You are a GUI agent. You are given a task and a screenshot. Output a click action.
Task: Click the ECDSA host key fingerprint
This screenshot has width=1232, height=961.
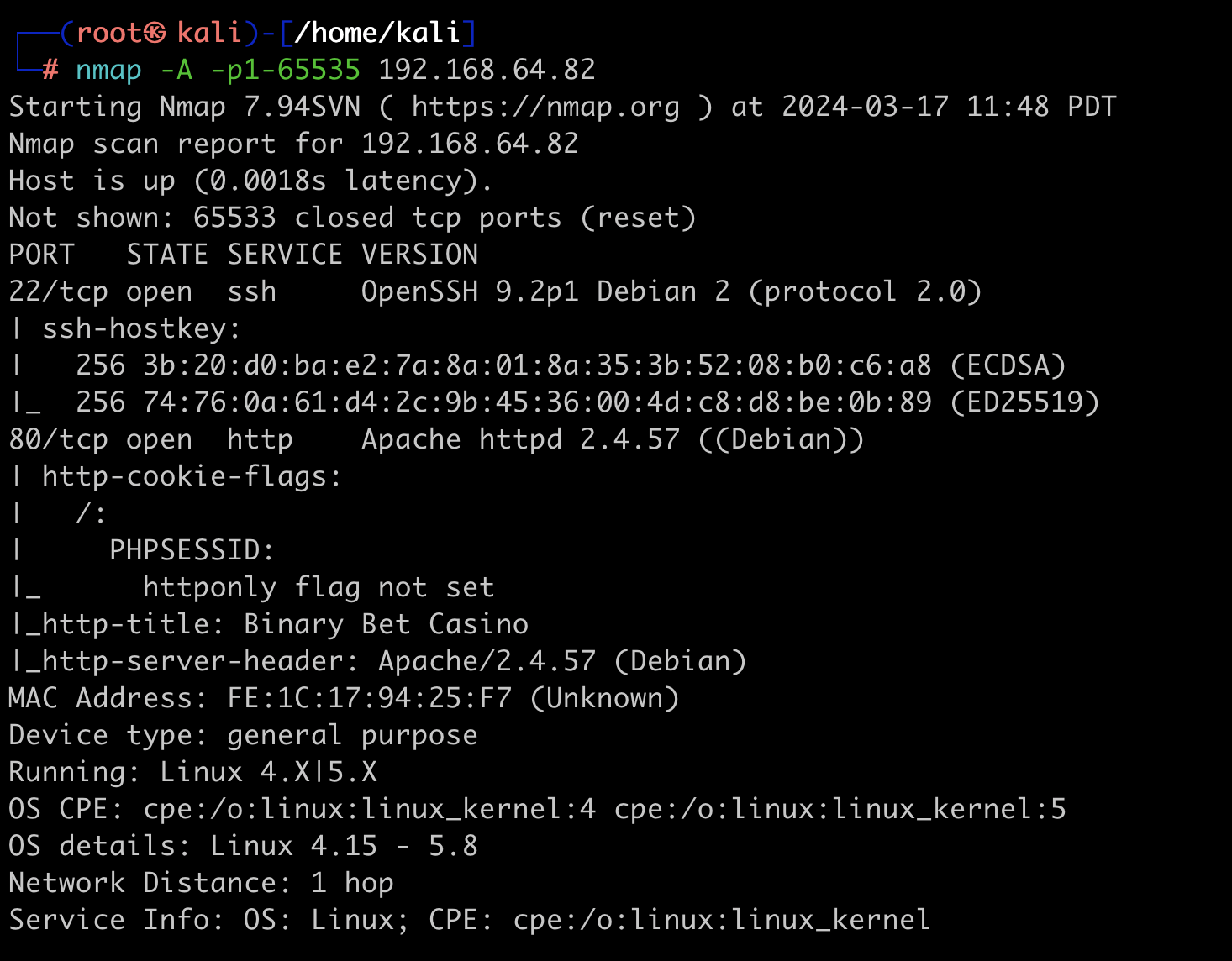click(537, 365)
